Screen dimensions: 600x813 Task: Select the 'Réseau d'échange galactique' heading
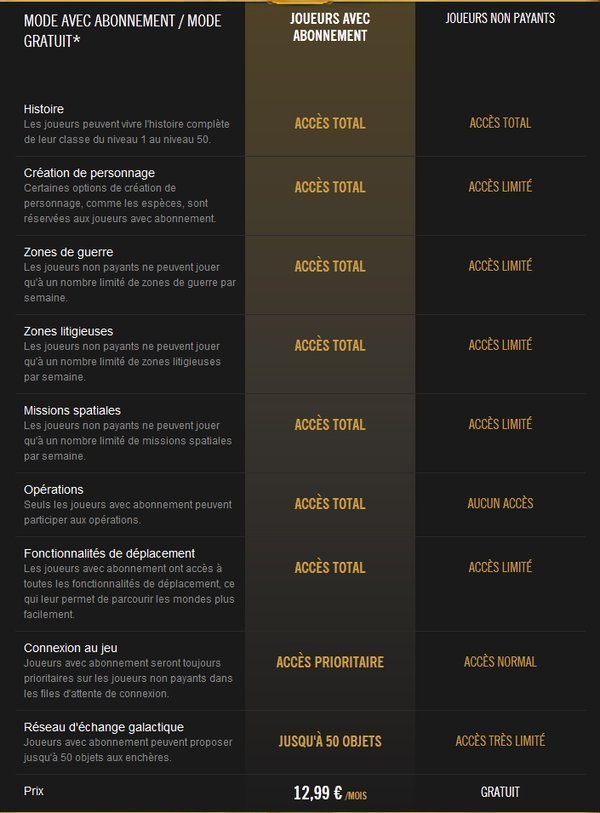(104, 727)
